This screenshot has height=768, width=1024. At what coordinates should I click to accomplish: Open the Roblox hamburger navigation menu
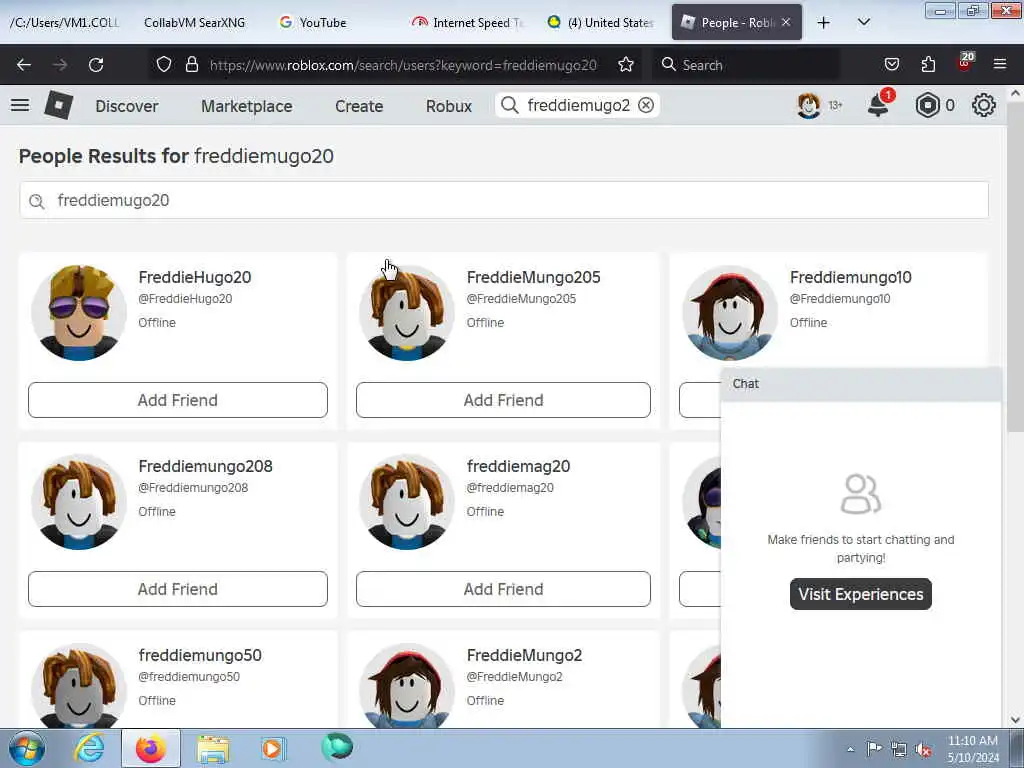(20, 105)
